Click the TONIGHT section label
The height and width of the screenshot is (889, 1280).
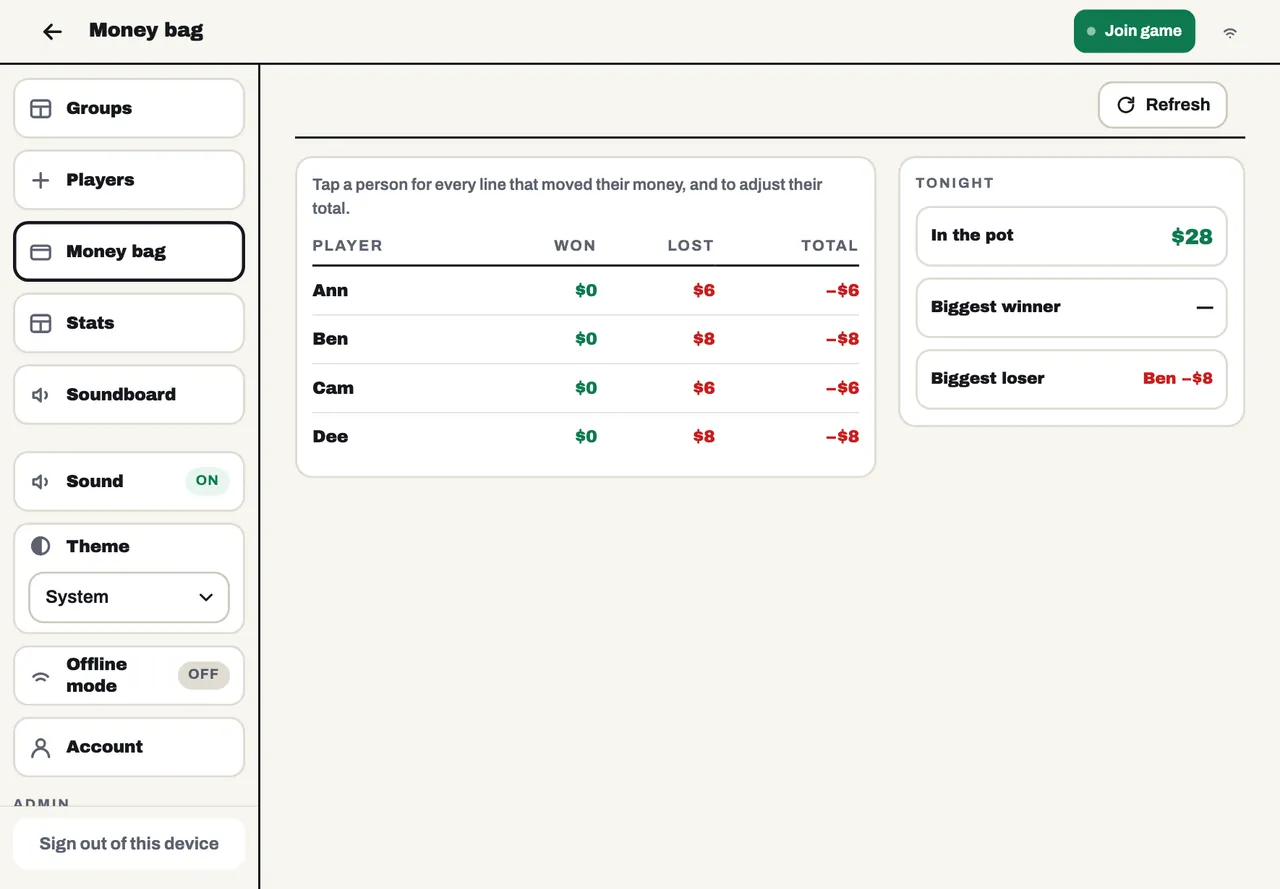pos(955,183)
